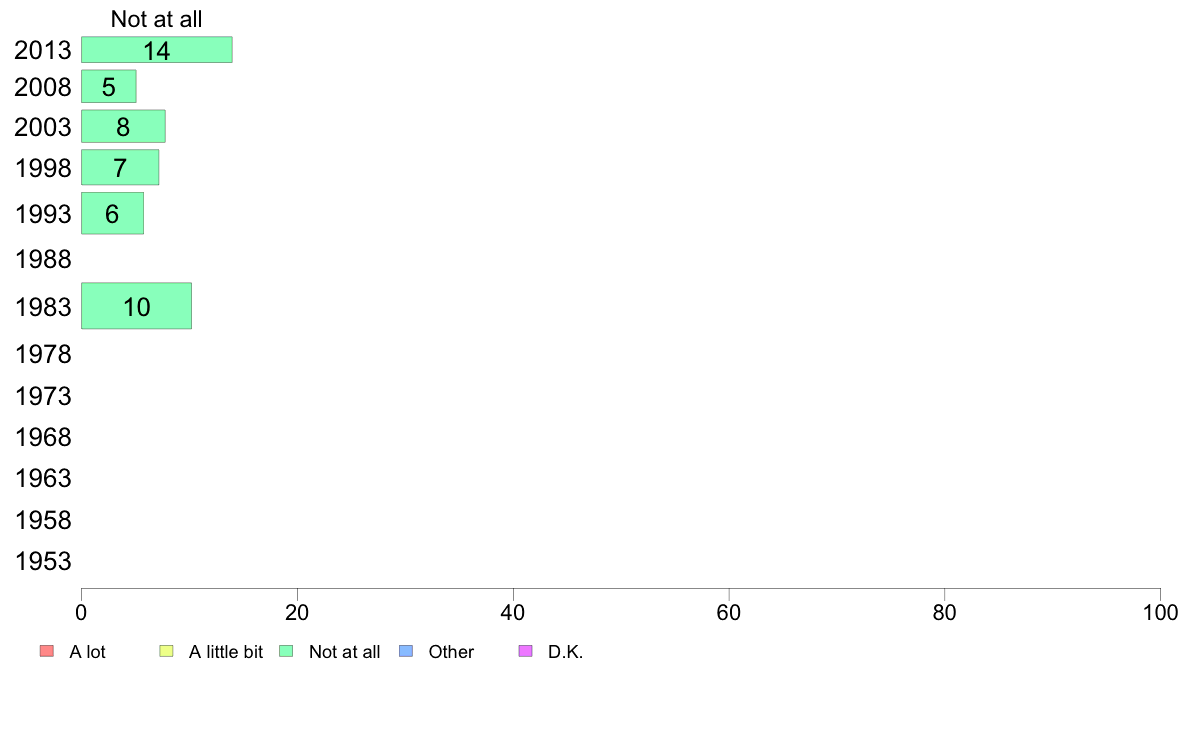Click the D.K. legend text
This screenshot has width=1188, height=736.
coord(566,652)
